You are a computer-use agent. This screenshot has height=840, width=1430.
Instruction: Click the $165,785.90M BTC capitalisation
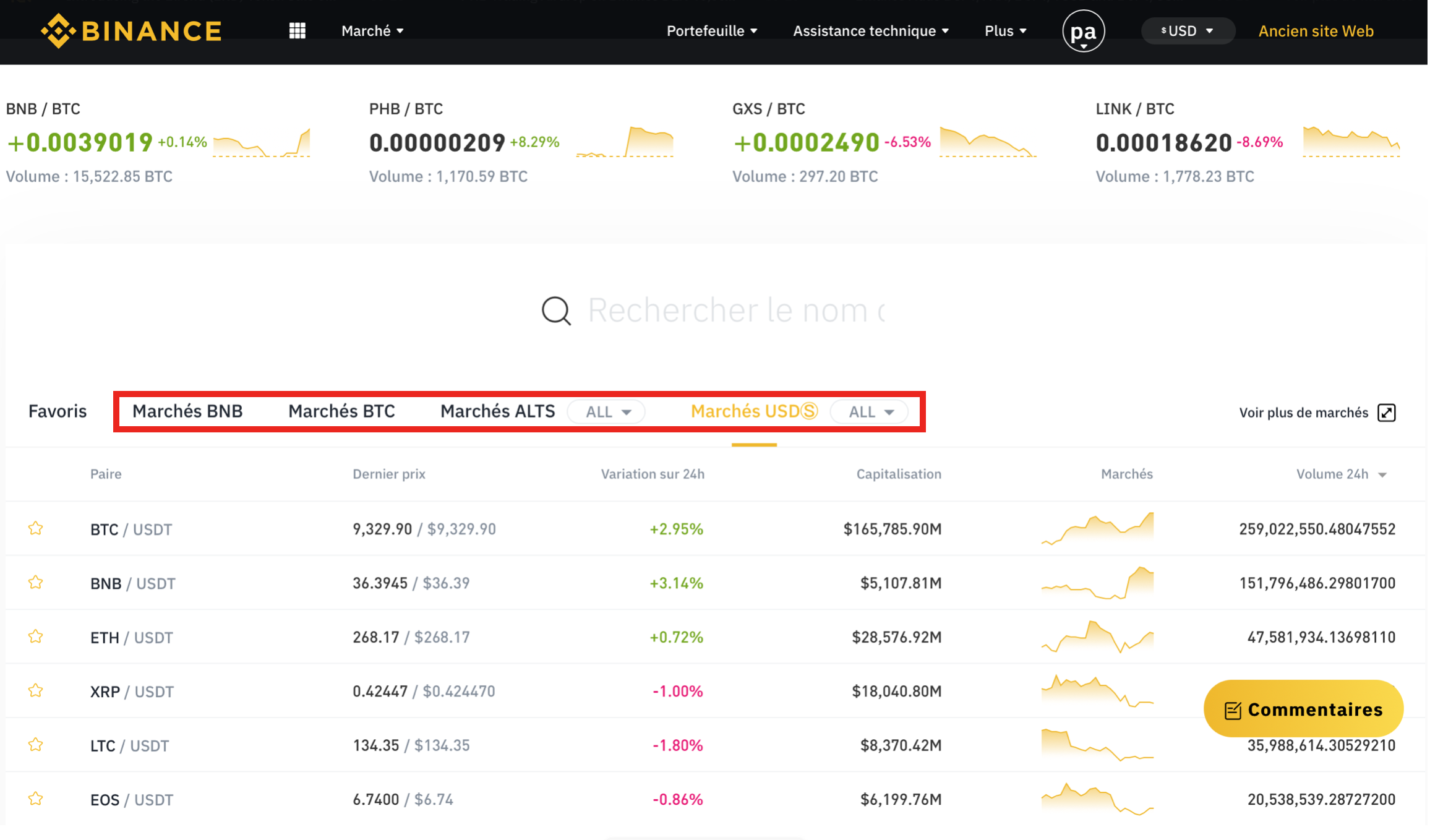[893, 529]
